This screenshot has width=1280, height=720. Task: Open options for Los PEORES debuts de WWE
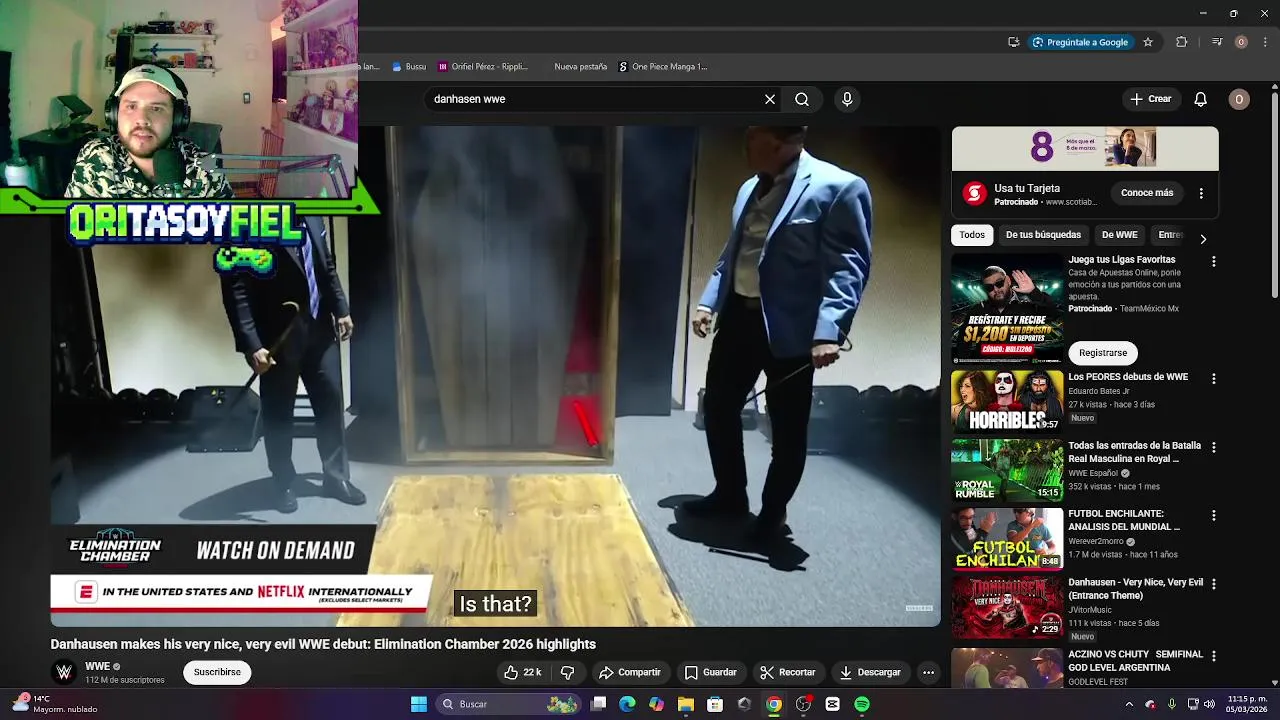[x=1214, y=379]
